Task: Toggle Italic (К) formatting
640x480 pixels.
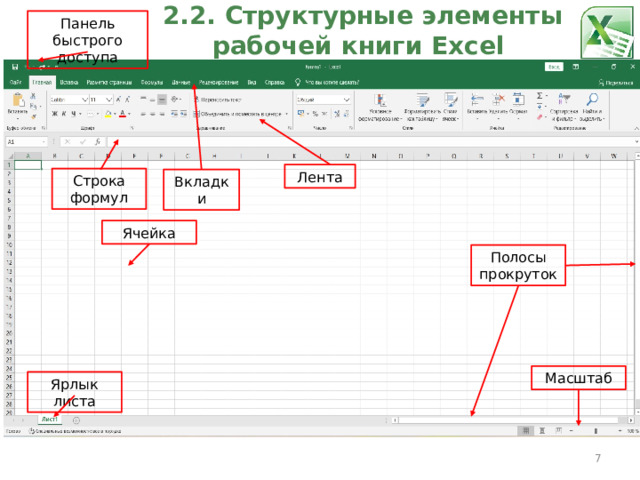Action: point(64,114)
